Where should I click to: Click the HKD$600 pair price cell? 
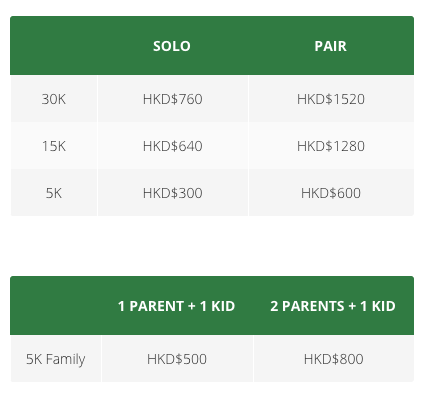click(x=331, y=193)
